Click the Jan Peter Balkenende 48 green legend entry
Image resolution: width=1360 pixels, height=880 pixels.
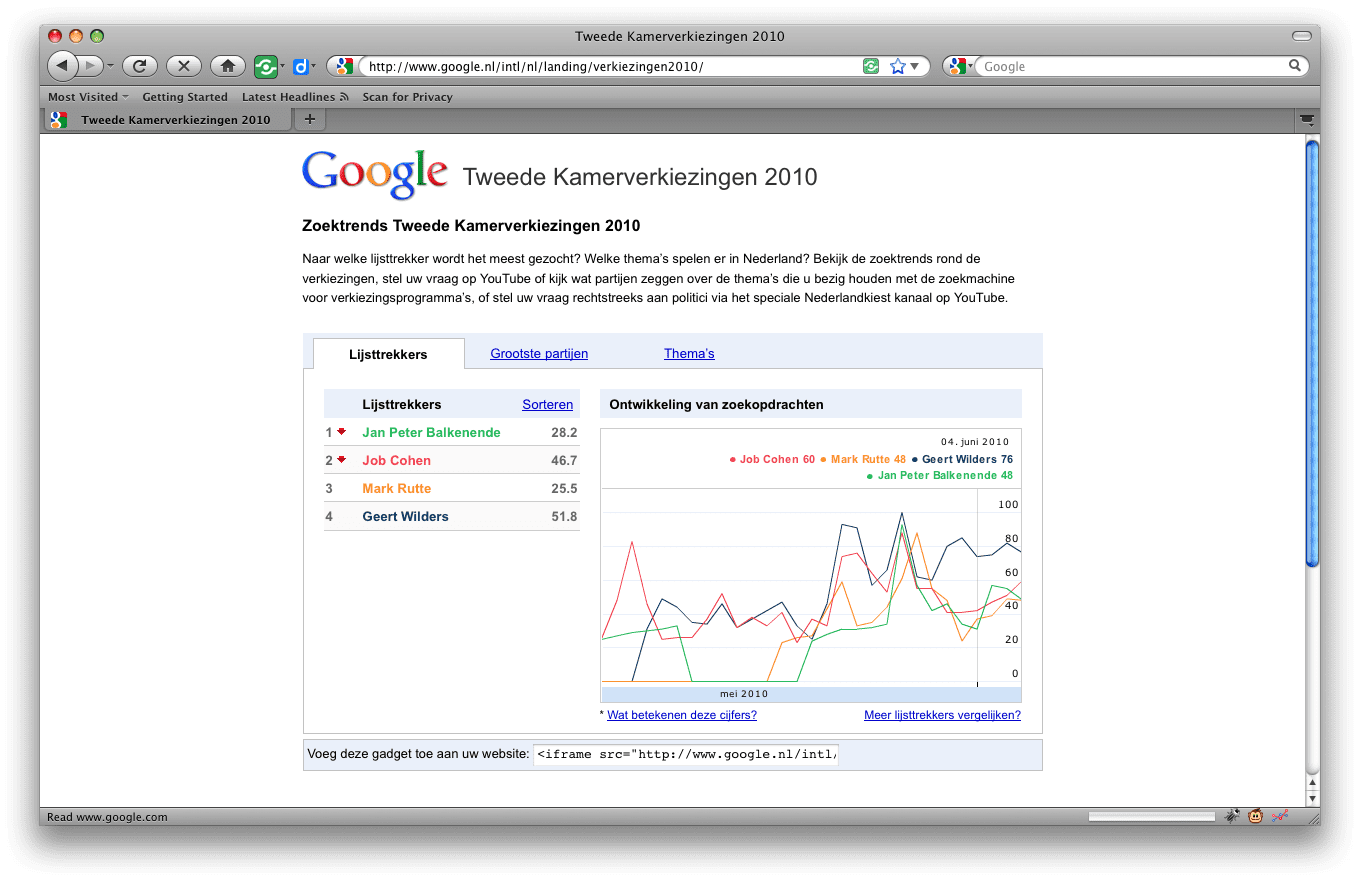[x=939, y=475]
